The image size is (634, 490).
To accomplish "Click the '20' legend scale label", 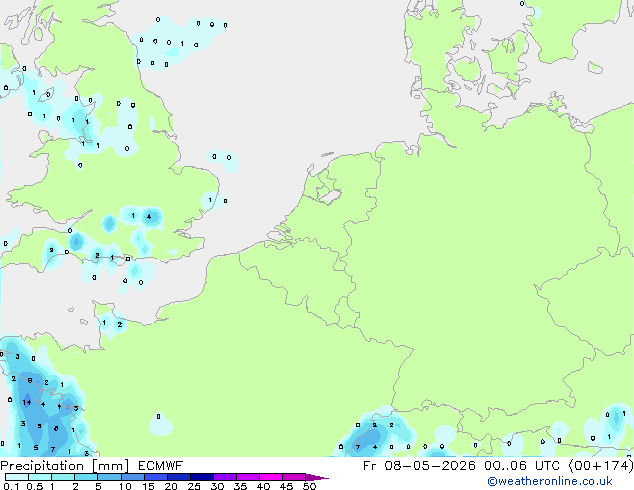I will [171, 486].
